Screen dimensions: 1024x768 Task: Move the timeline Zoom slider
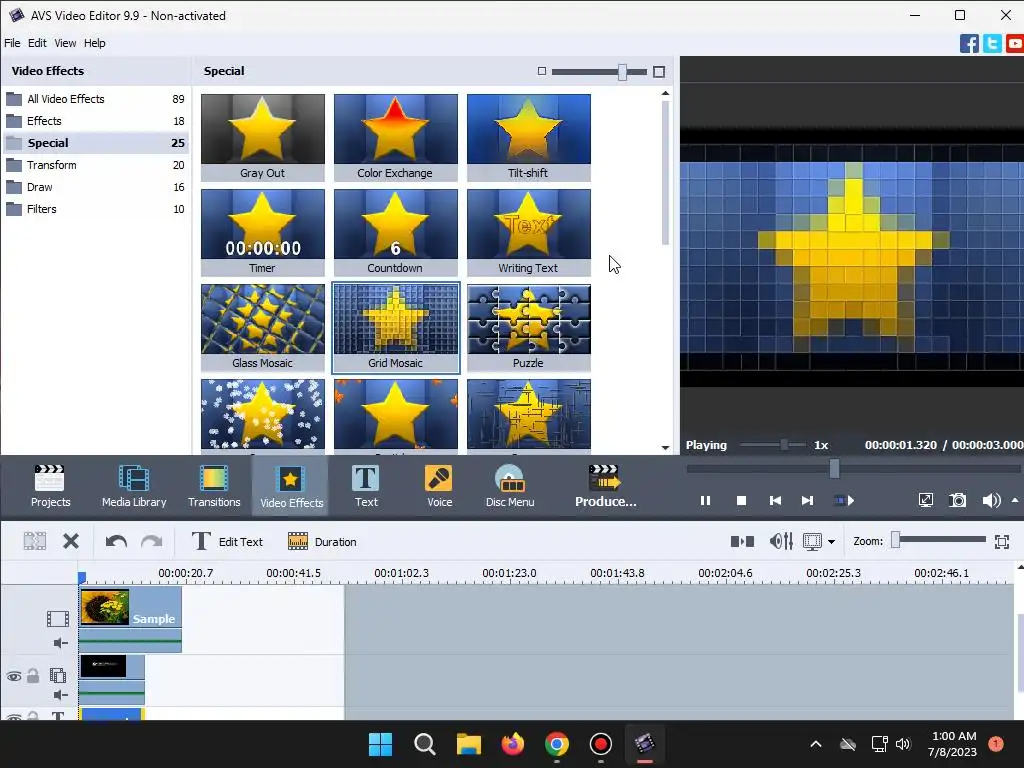point(896,539)
